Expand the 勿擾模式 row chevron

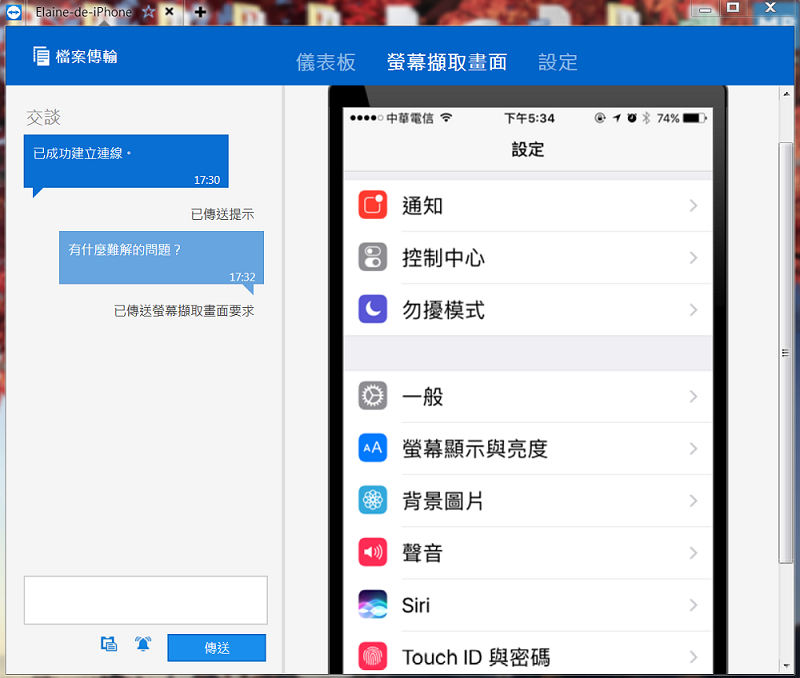pos(693,310)
